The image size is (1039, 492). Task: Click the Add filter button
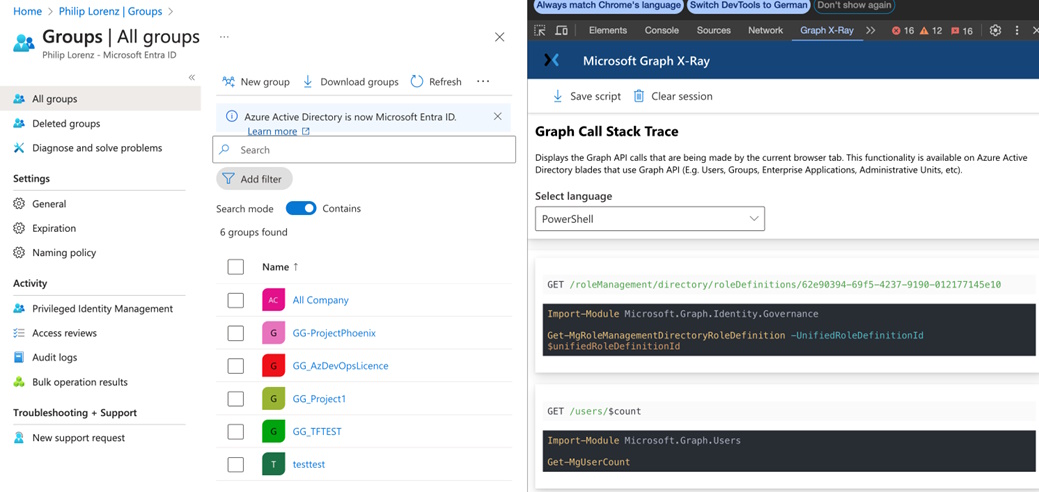click(254, 179)
